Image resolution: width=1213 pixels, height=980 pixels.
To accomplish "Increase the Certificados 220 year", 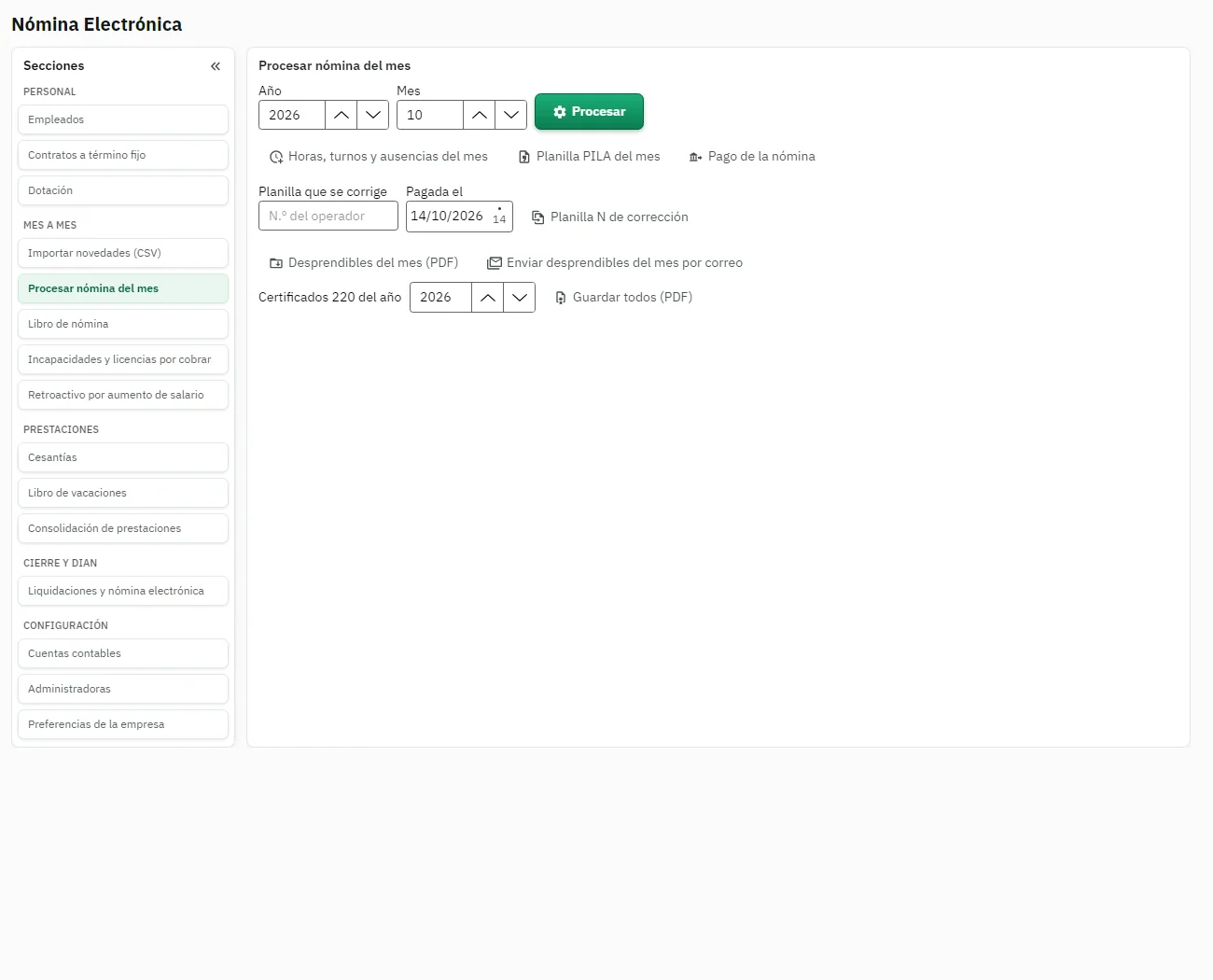I will [x=488, y=298].
